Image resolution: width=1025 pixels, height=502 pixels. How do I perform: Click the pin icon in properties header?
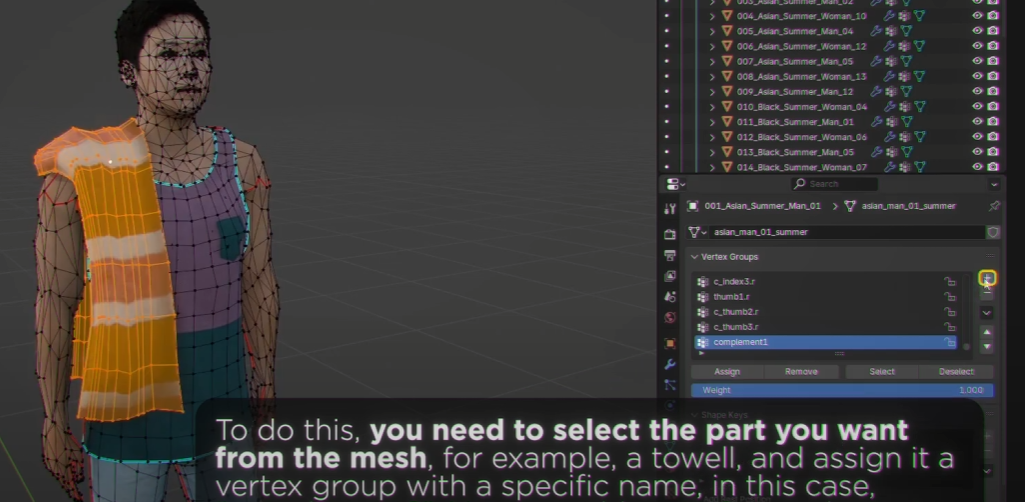[993, 206]
